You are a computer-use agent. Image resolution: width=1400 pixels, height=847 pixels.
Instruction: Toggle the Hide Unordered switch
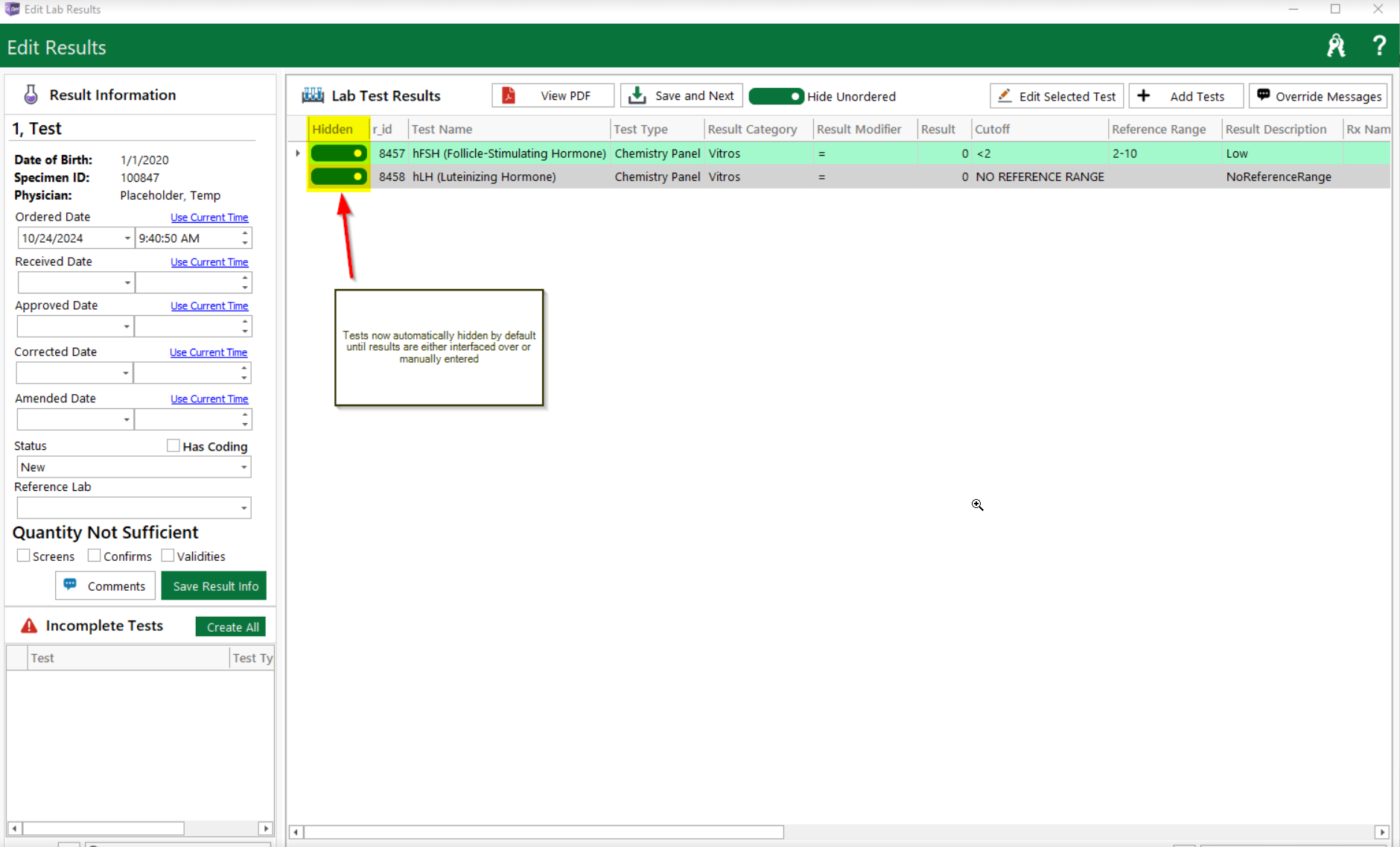tap(776, 96)
